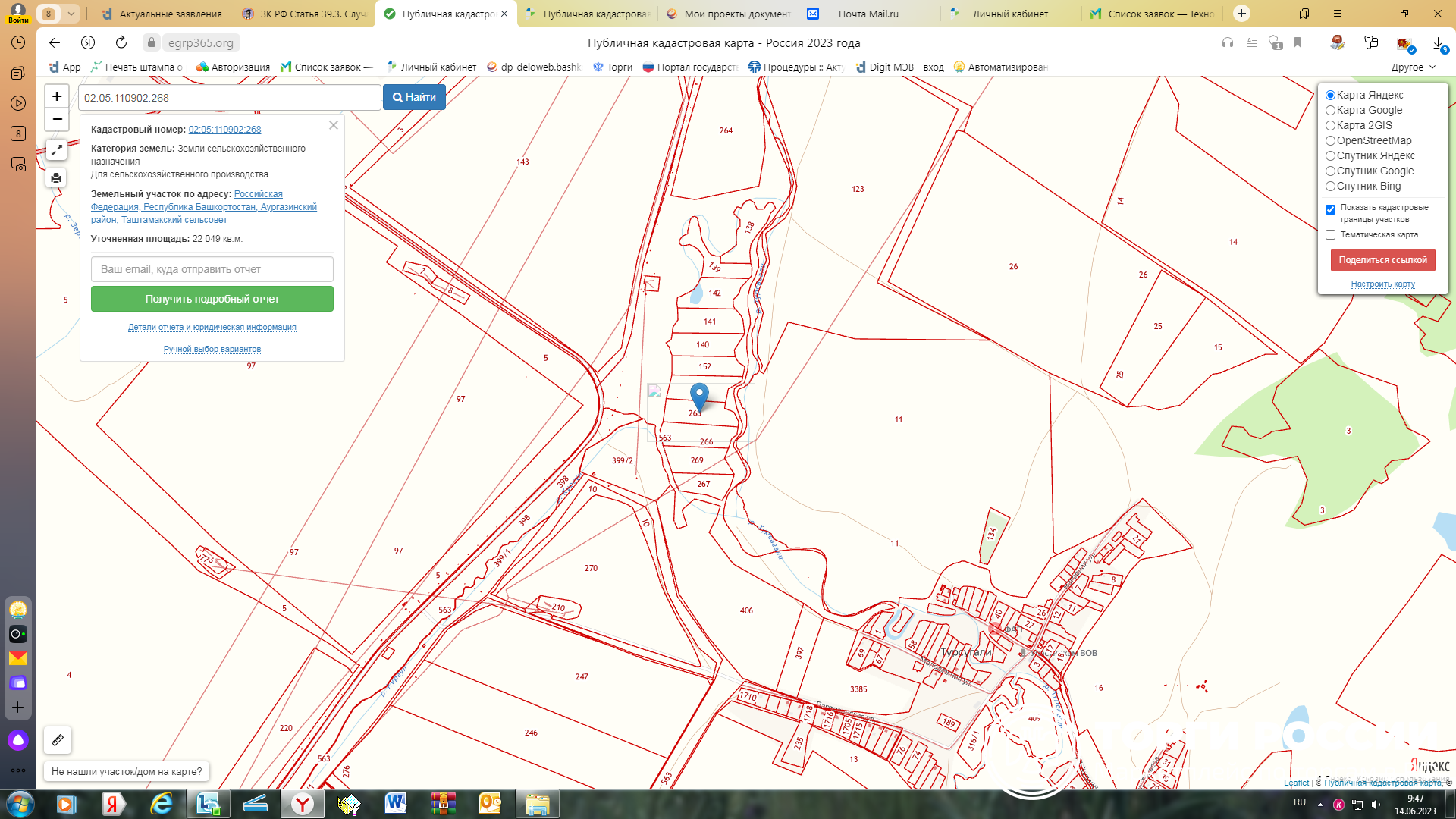
Task: Open Ручной выбор вариантов link
Action: [212, 349]
